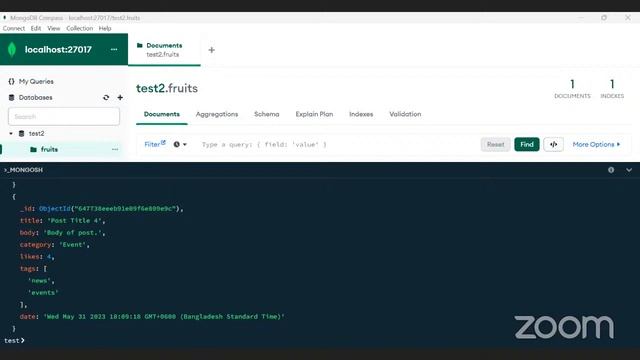Click the 1 Indexes count
The height and width of the screenshot is (360, 640).
(x=612, y=89)
